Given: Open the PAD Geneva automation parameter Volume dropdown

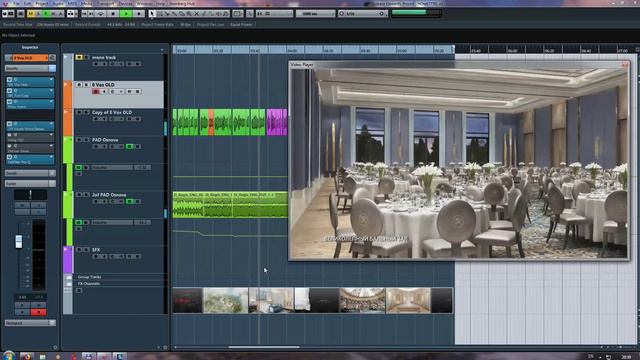Looking at the screenshot, I should click(x=112, y=167).
